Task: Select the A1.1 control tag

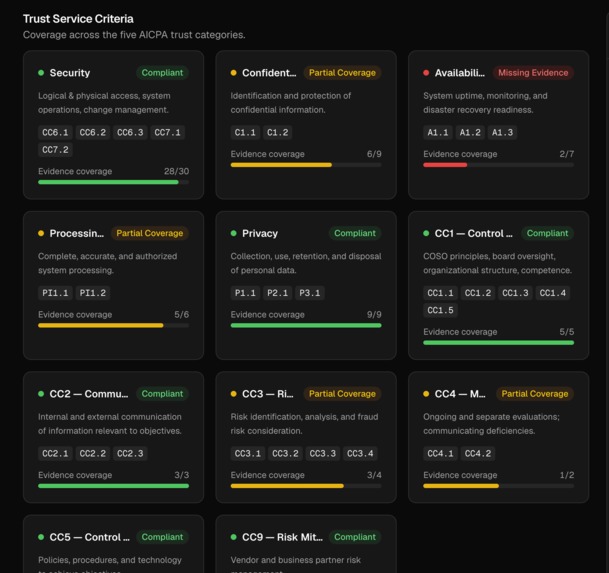Action: 438,132
